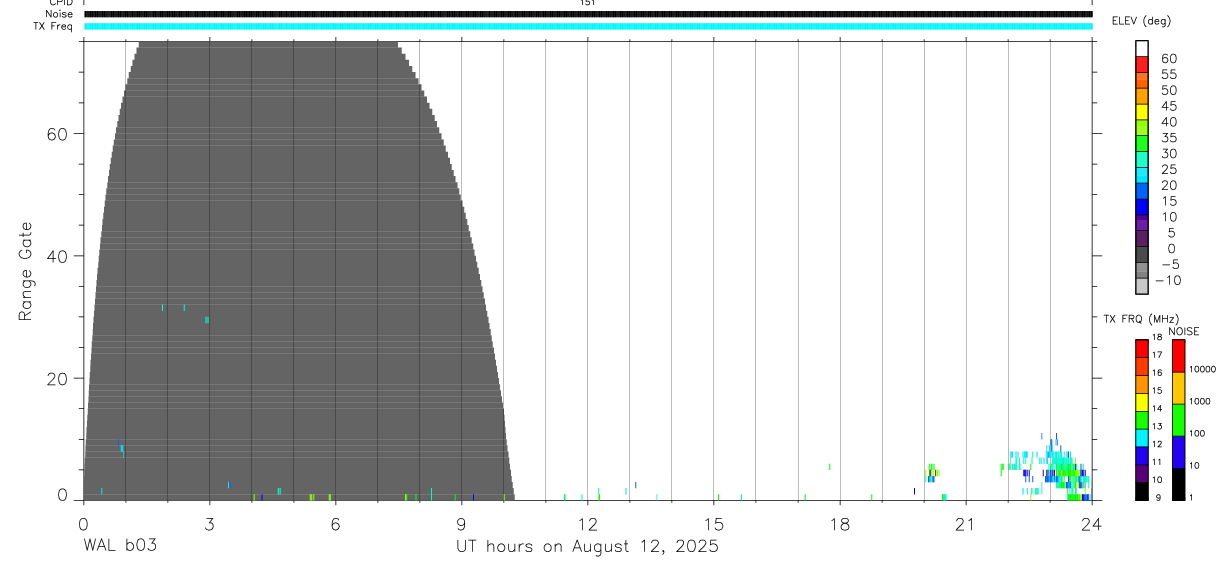
Task: Select the cyan segment of ELEV color bar
Action: click(1142, 175)
